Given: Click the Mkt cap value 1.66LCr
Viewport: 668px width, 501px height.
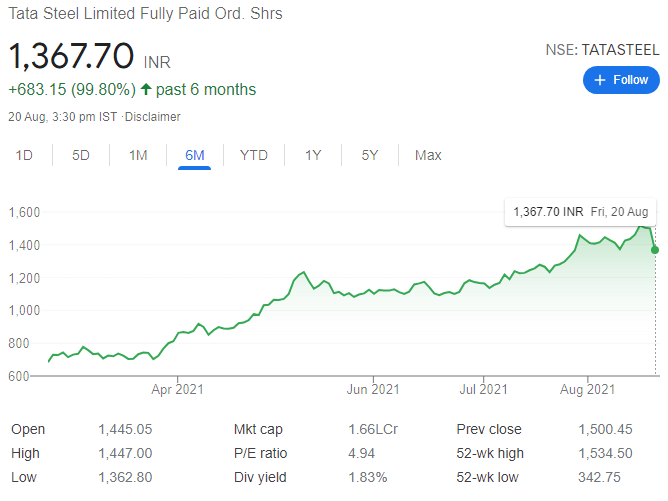Looking at the screenshot, I should click(x=373, y=429).
